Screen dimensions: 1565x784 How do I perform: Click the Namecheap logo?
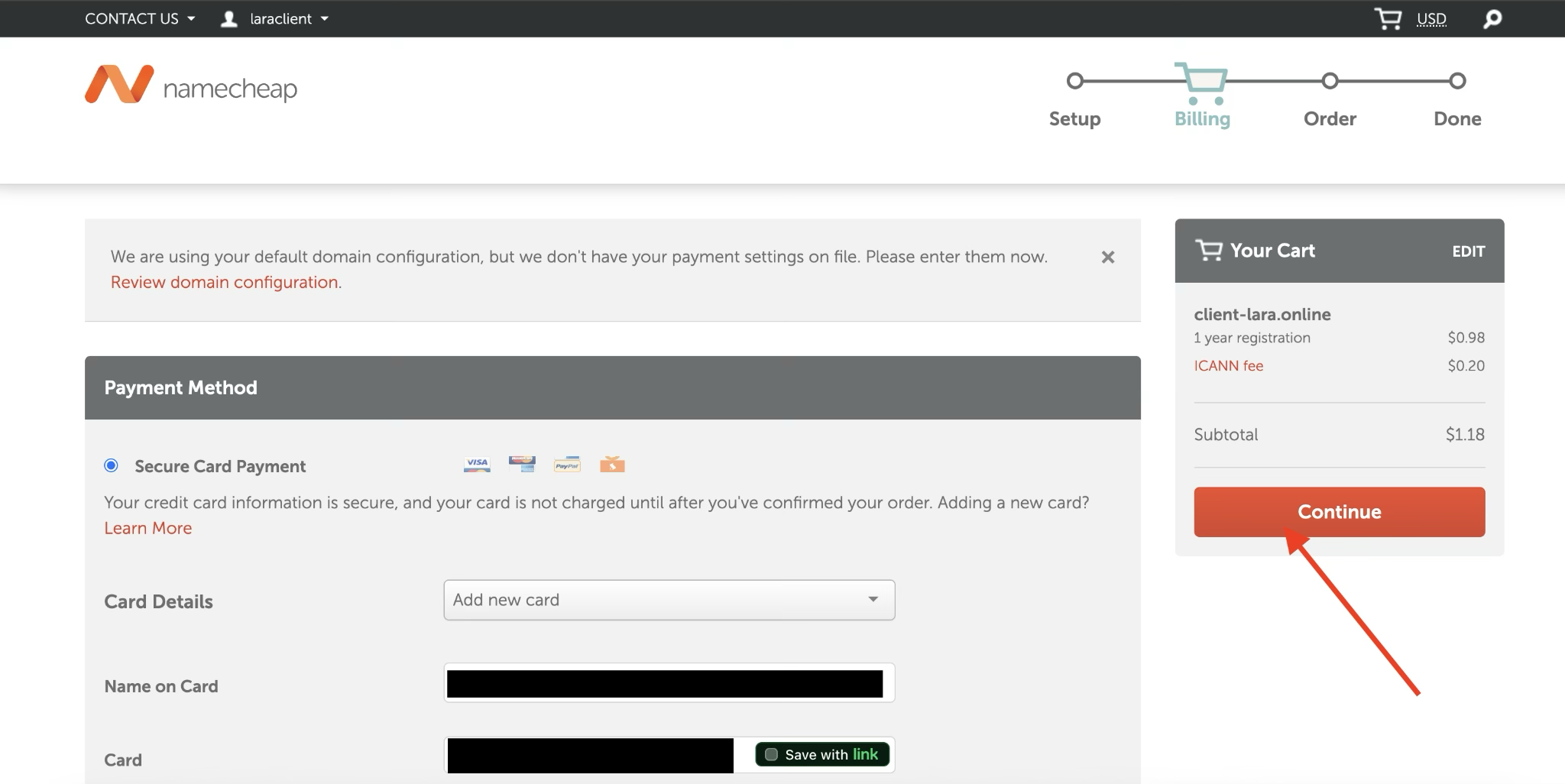click(190, 85)
